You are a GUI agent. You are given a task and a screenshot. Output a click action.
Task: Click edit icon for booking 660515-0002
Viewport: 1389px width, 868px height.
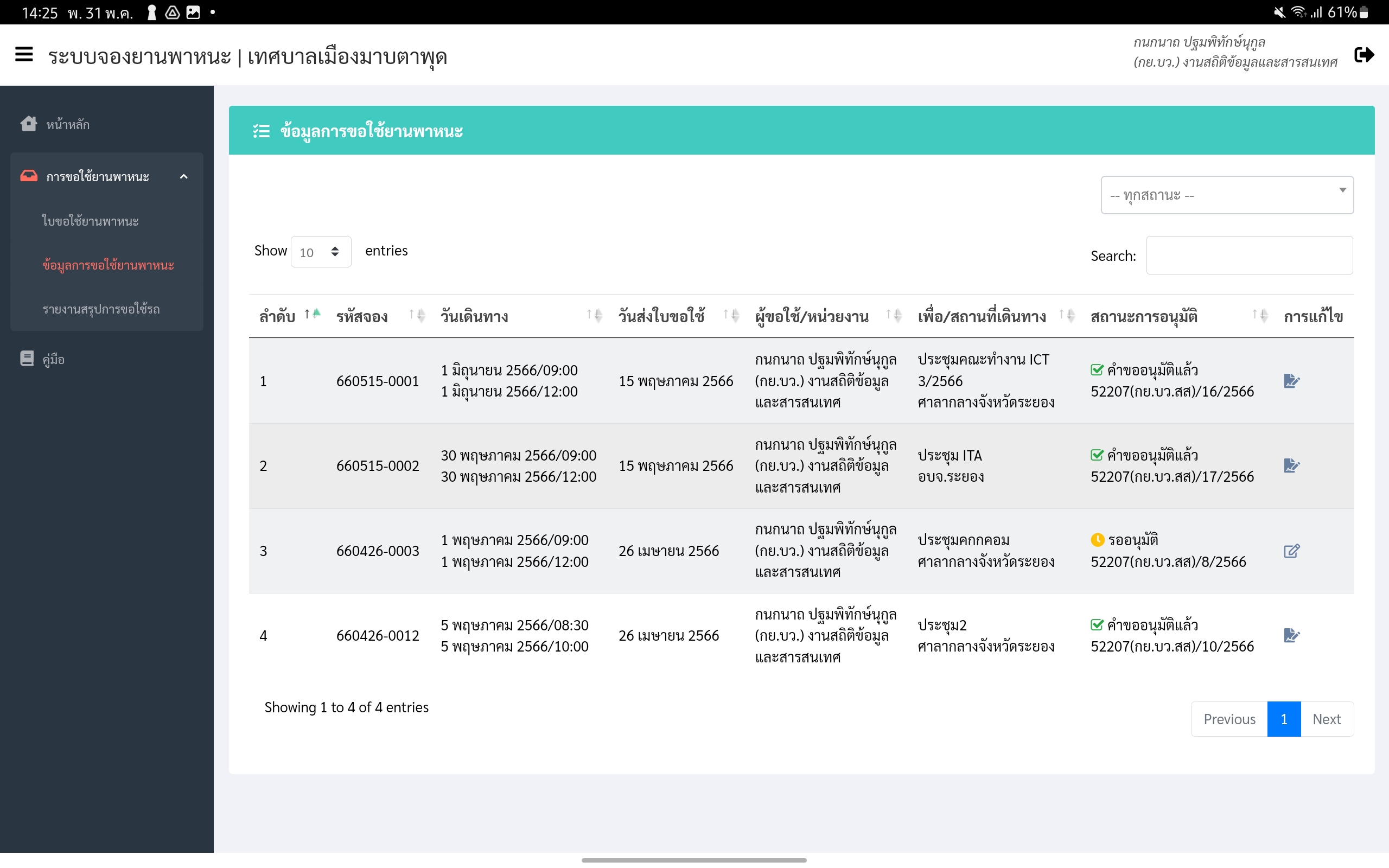[1291, 465]
